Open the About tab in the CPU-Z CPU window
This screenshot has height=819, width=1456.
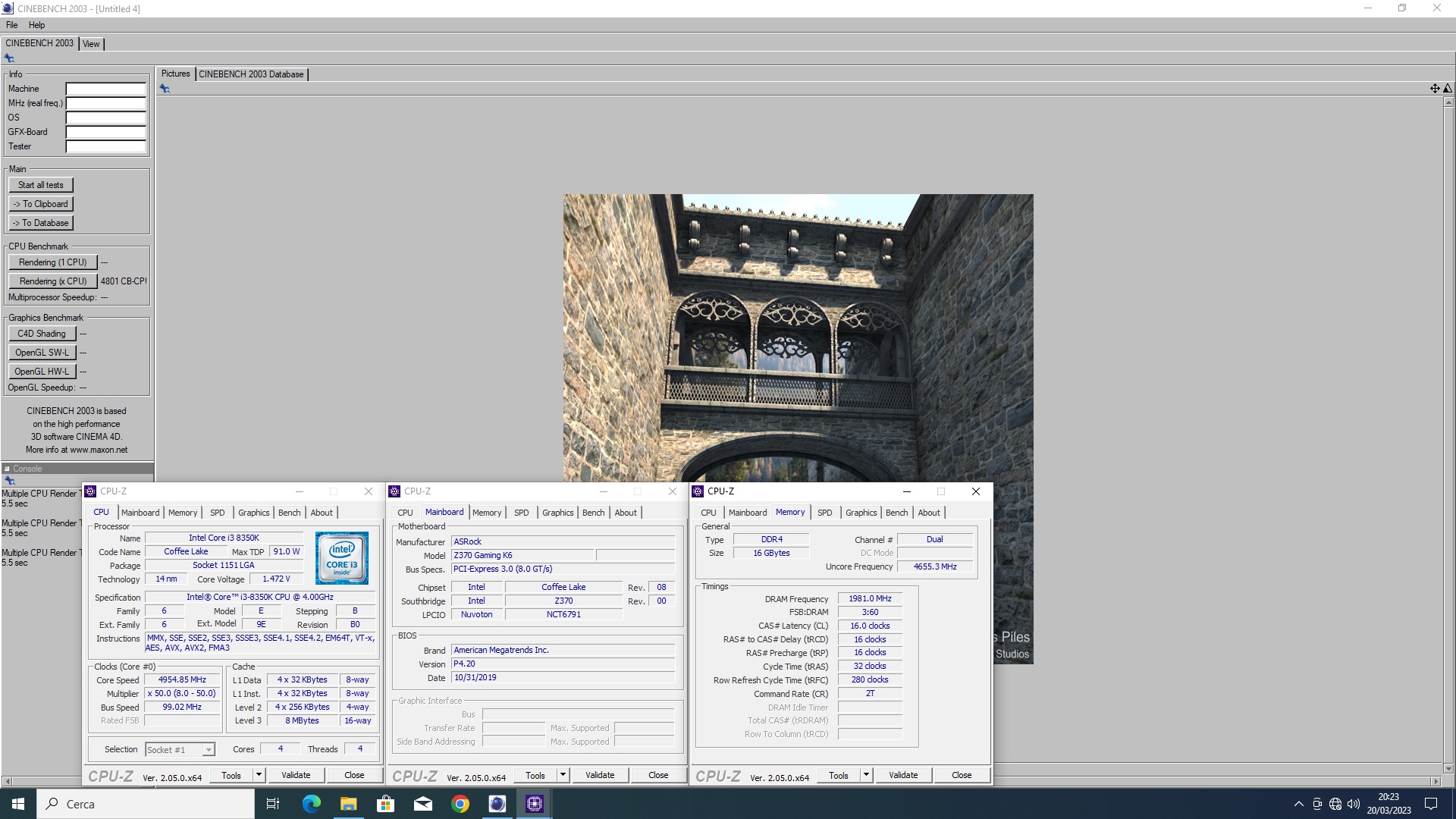tap(322, 513)
